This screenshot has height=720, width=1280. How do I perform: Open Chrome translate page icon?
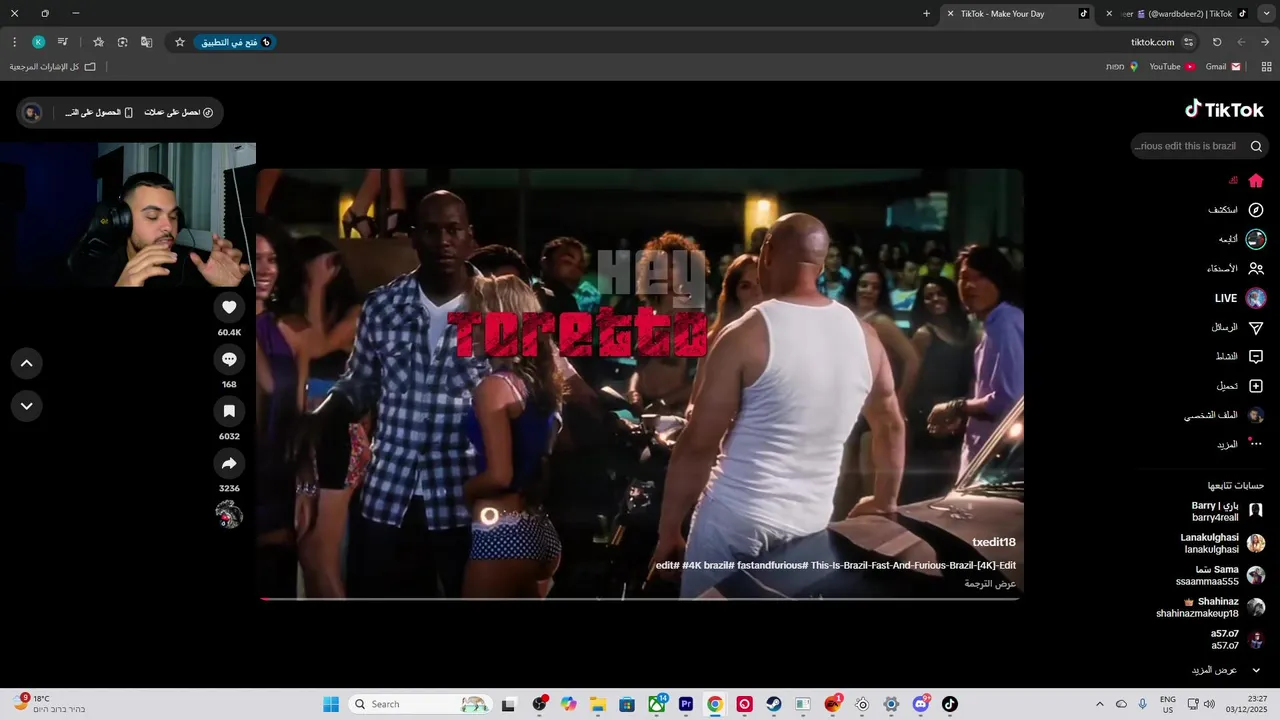coord(146,42)
